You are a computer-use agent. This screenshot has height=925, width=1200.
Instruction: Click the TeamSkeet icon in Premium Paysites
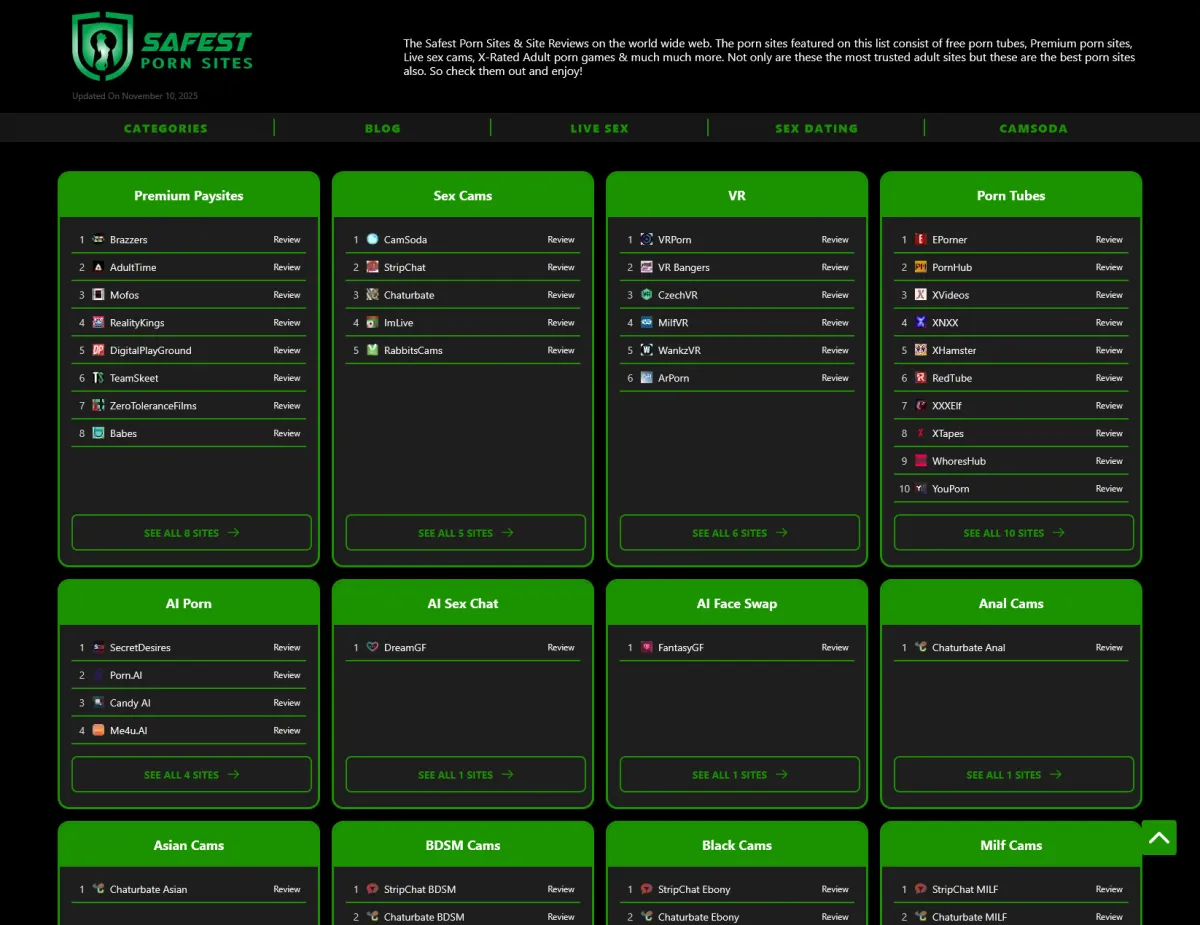click(98, 378)
